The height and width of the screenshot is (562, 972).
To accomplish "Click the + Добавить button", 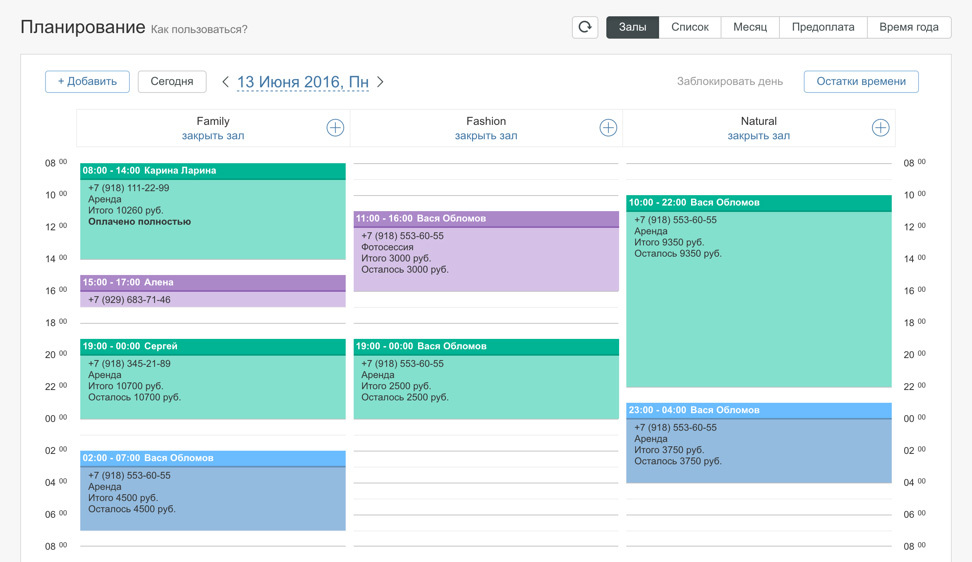I will click(x=87, y=82).
